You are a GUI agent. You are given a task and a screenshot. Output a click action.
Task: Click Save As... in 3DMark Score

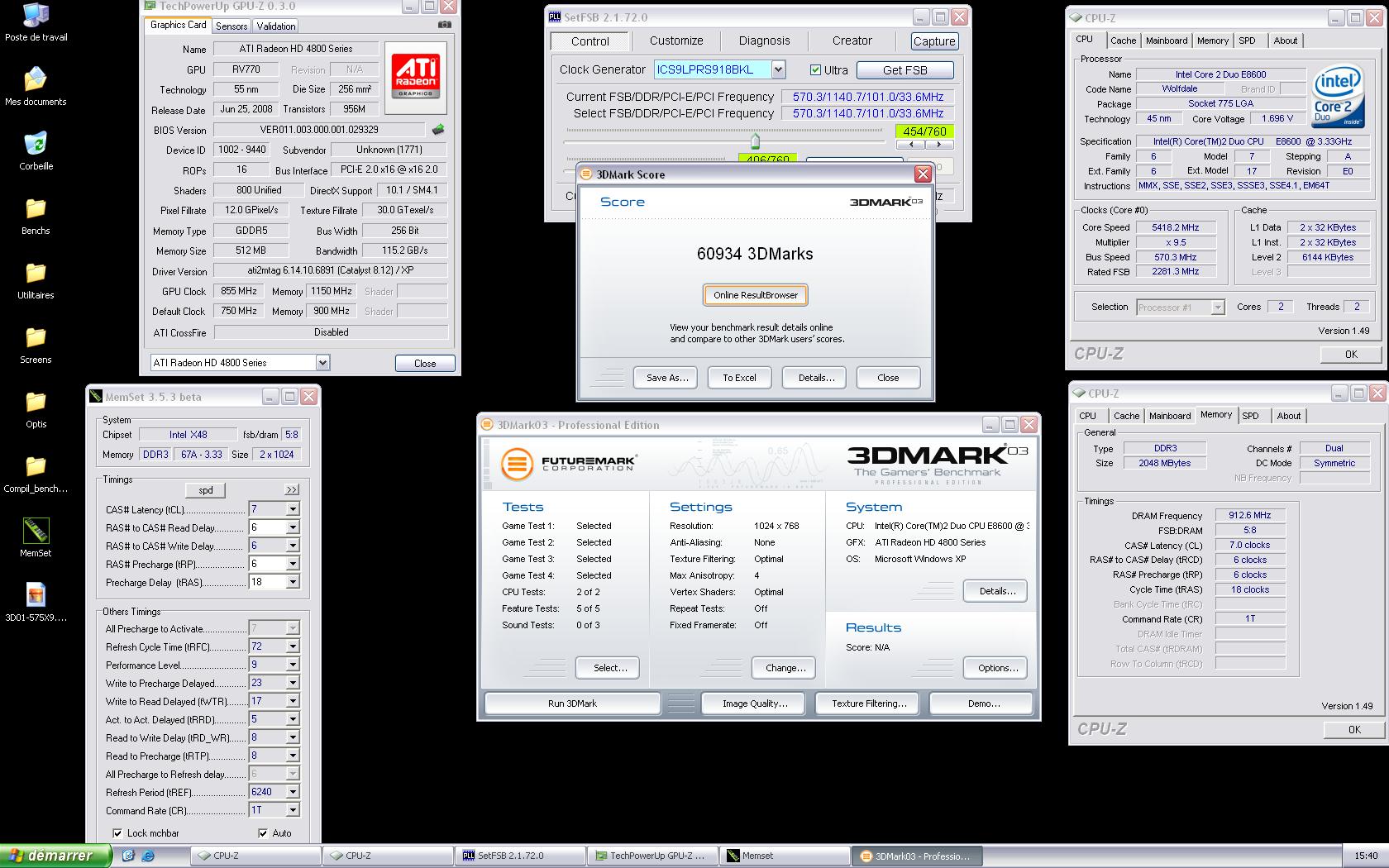667,378
